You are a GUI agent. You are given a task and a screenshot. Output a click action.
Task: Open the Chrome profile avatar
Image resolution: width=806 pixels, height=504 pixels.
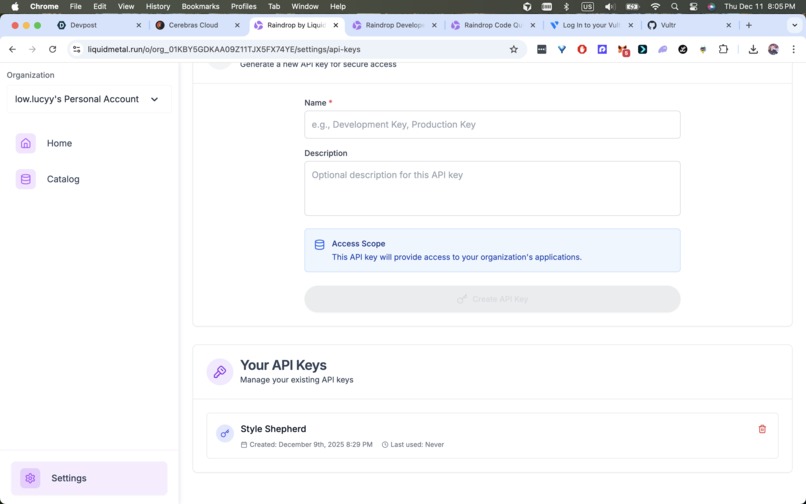tap(773, 49)
